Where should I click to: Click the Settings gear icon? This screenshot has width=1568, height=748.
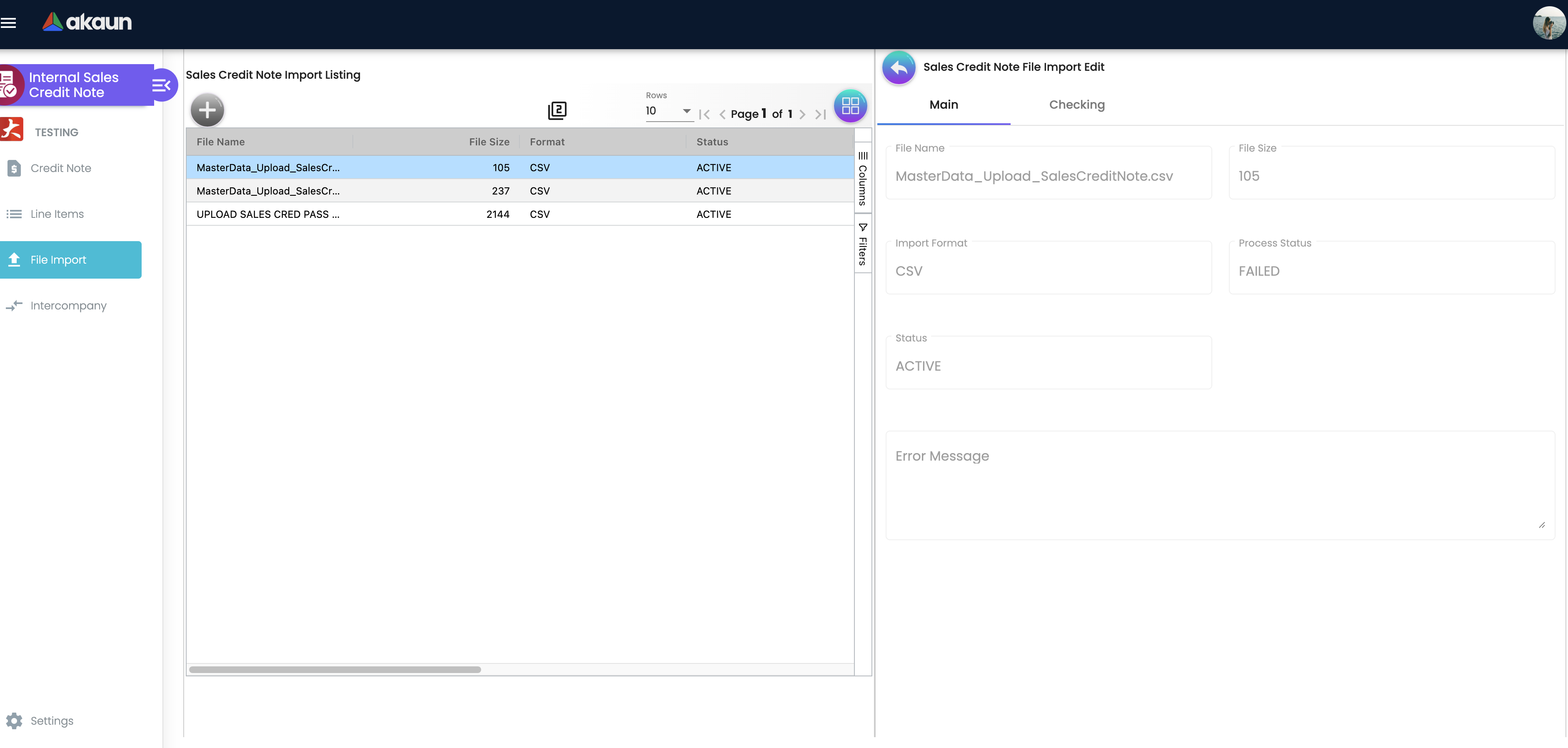(14, 721)
